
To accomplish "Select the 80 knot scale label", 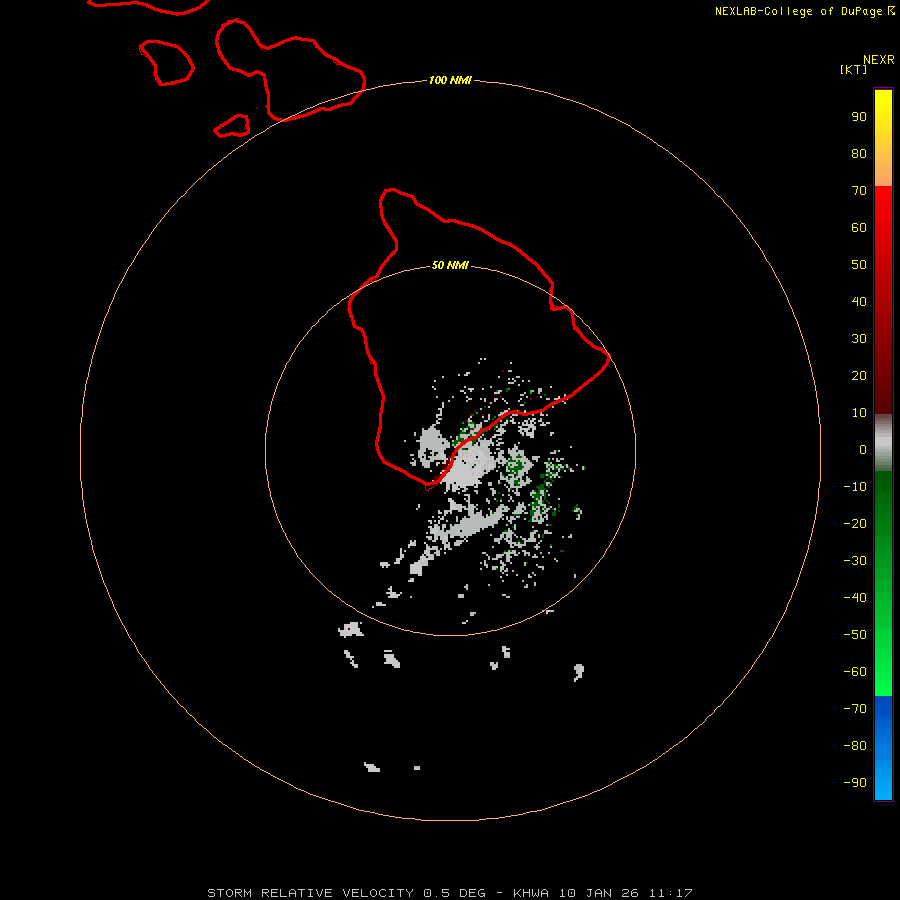I will coord(859,153).
